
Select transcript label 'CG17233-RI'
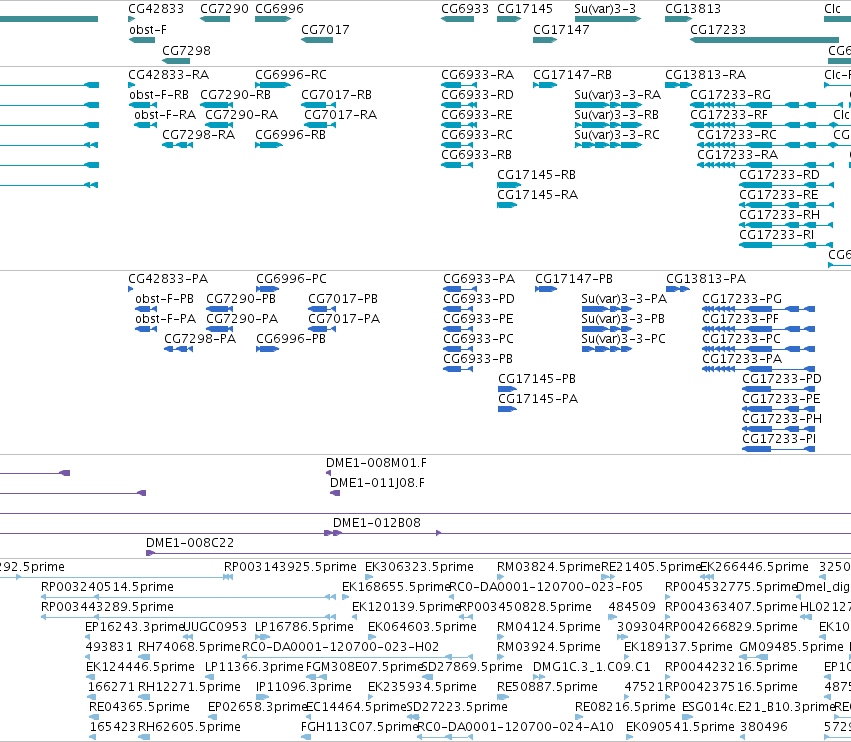[x=777, y=234]
